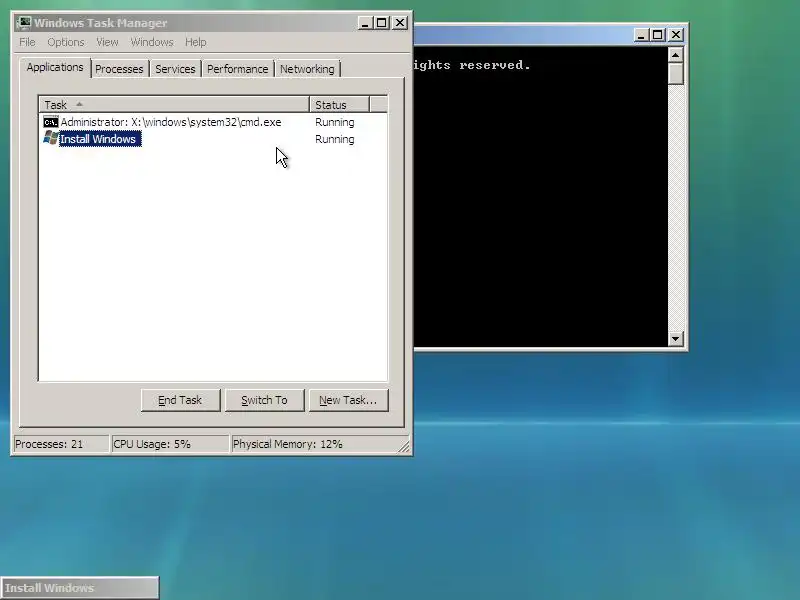Sort by the Status column header

coord(339,105)
